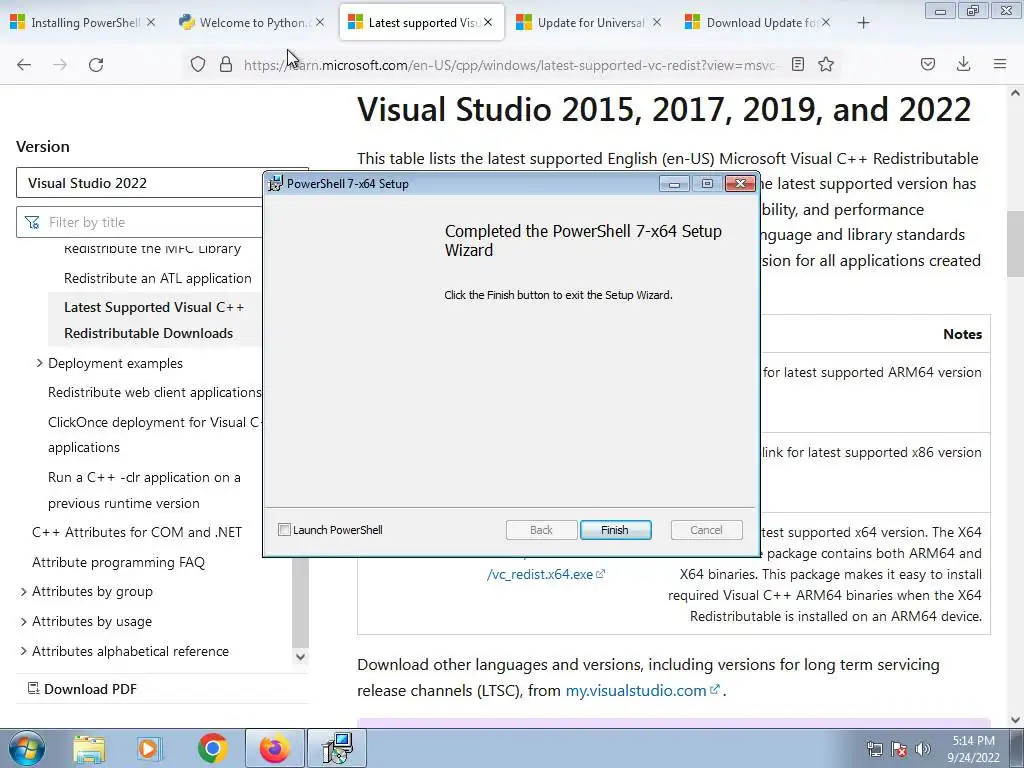Switch to Firefox in the taskbar
Screen dimensions: 1024x768
(274, 748)
